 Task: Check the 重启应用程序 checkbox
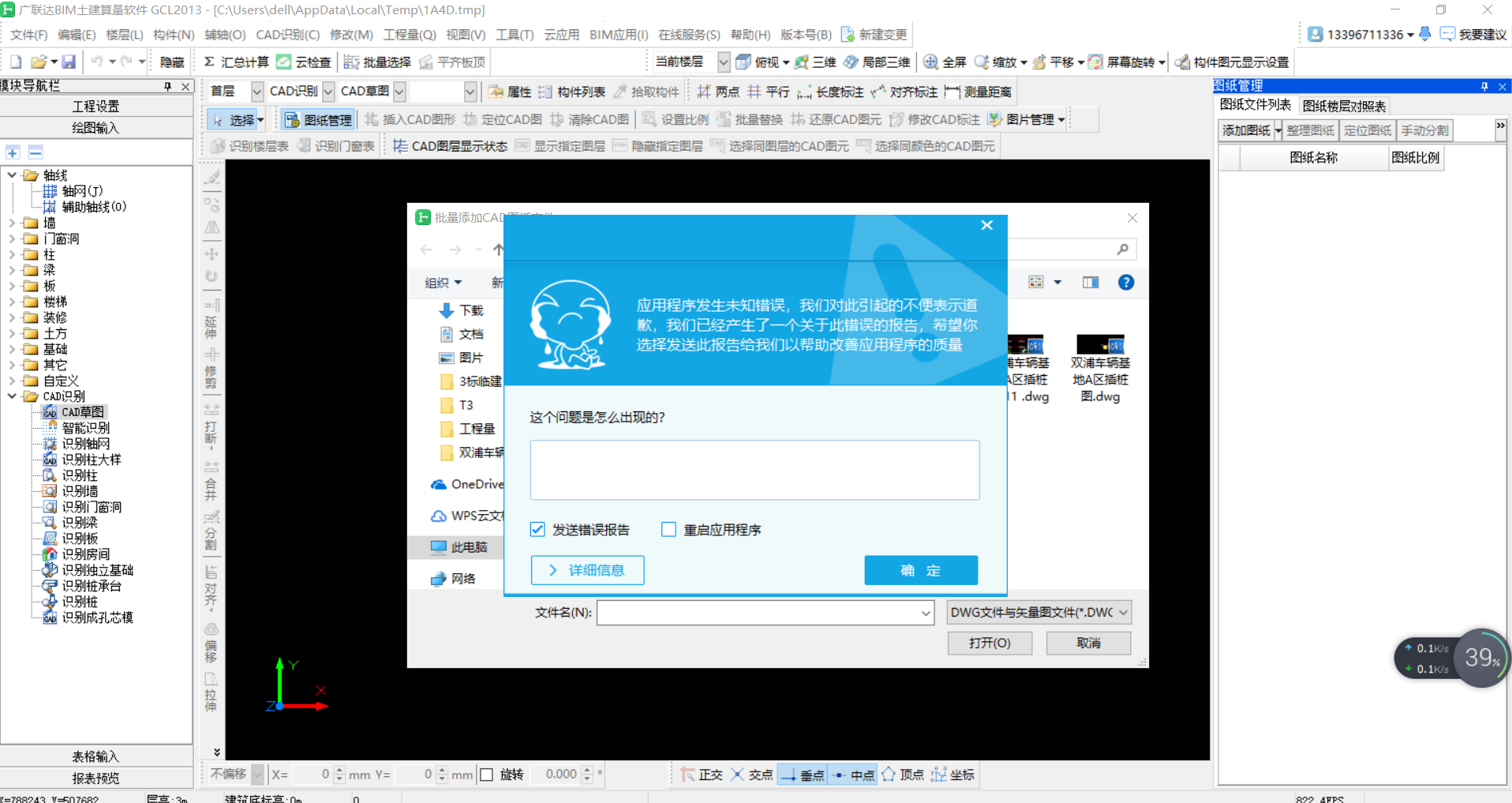tap(668, 529)
